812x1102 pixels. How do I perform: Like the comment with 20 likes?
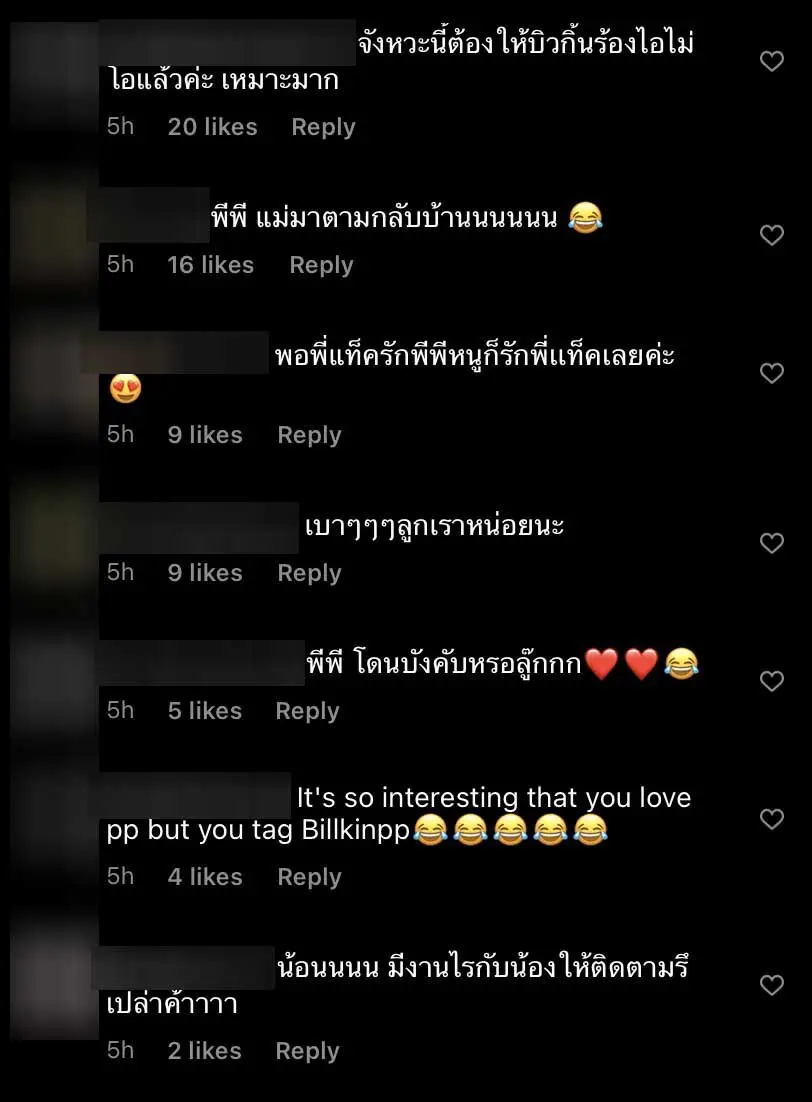771,61
